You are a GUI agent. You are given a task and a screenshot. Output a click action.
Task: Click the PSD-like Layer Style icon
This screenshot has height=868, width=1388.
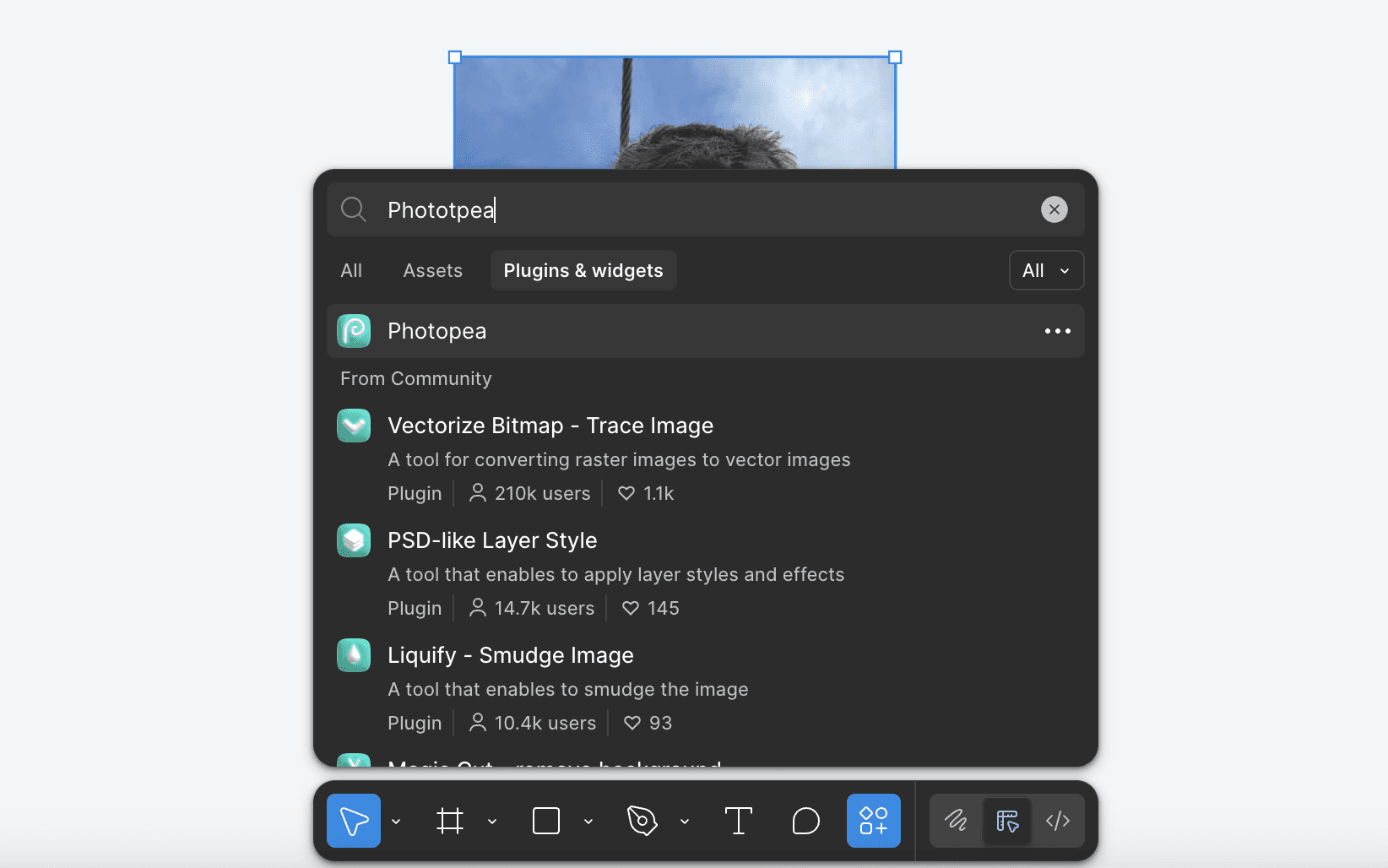[x=354, y=540]
